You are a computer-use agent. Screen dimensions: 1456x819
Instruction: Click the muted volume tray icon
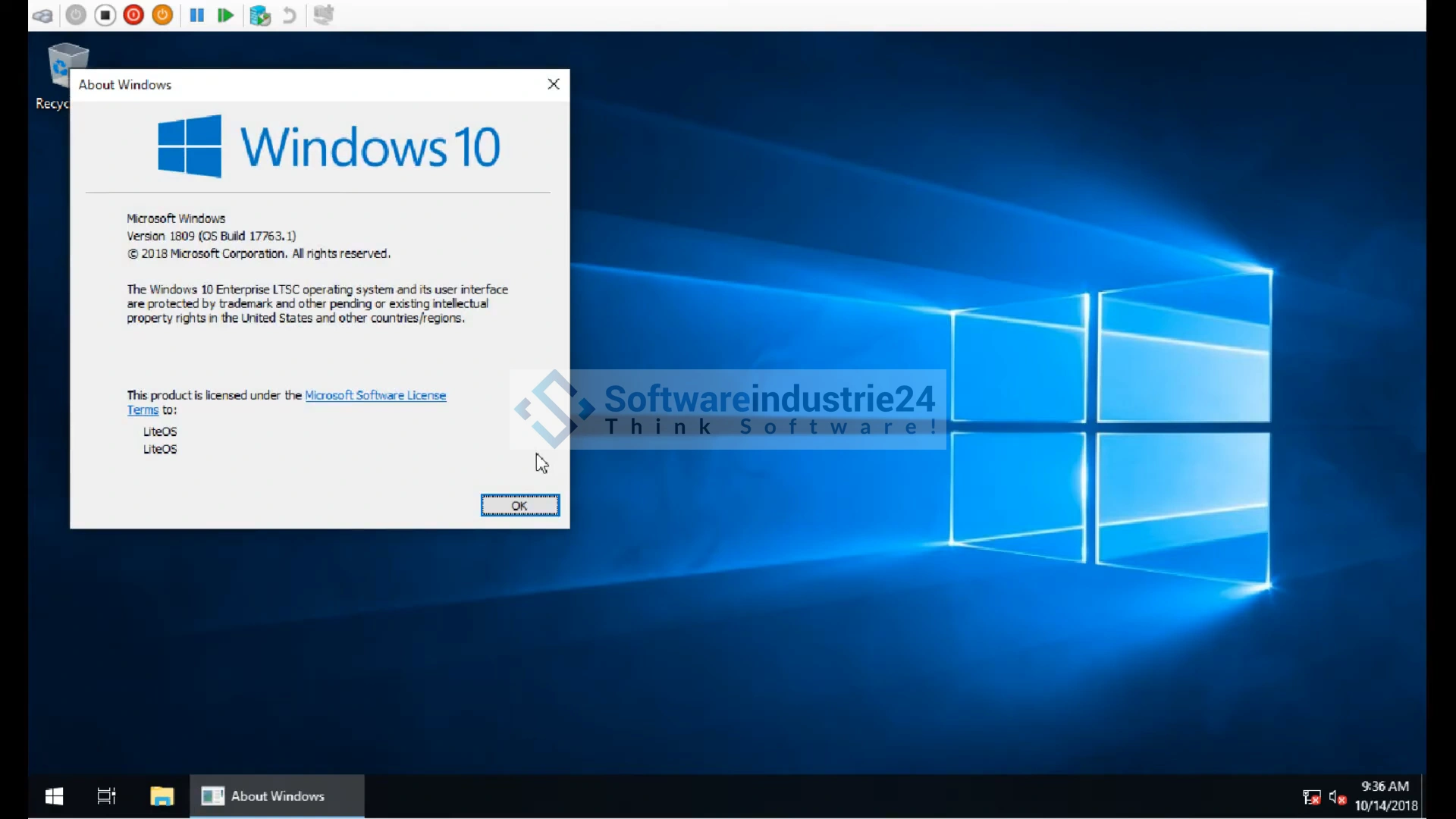coord(1338,798)
